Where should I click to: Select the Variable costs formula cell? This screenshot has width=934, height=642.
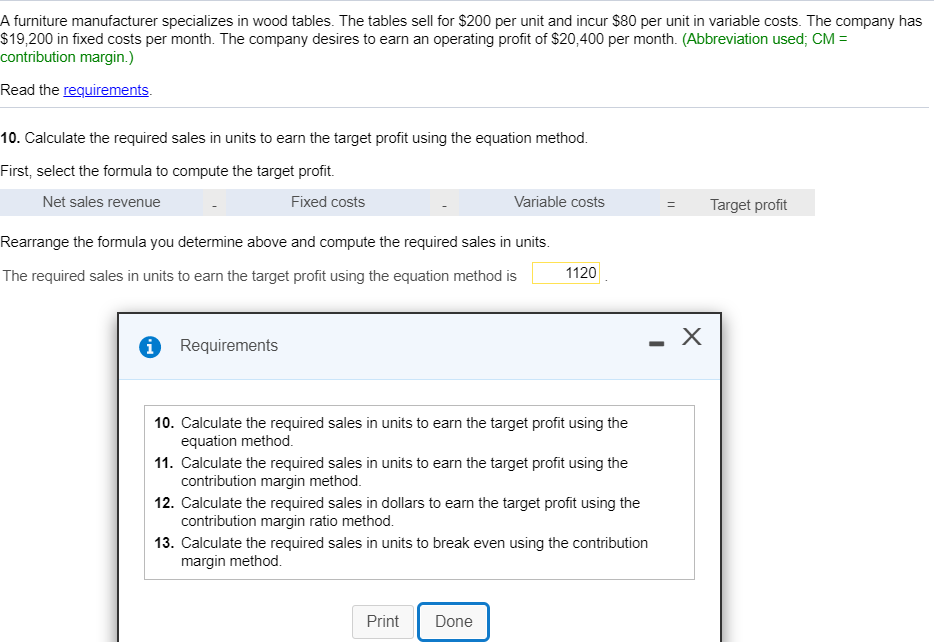pyautogui.click(x=559, y=202)
